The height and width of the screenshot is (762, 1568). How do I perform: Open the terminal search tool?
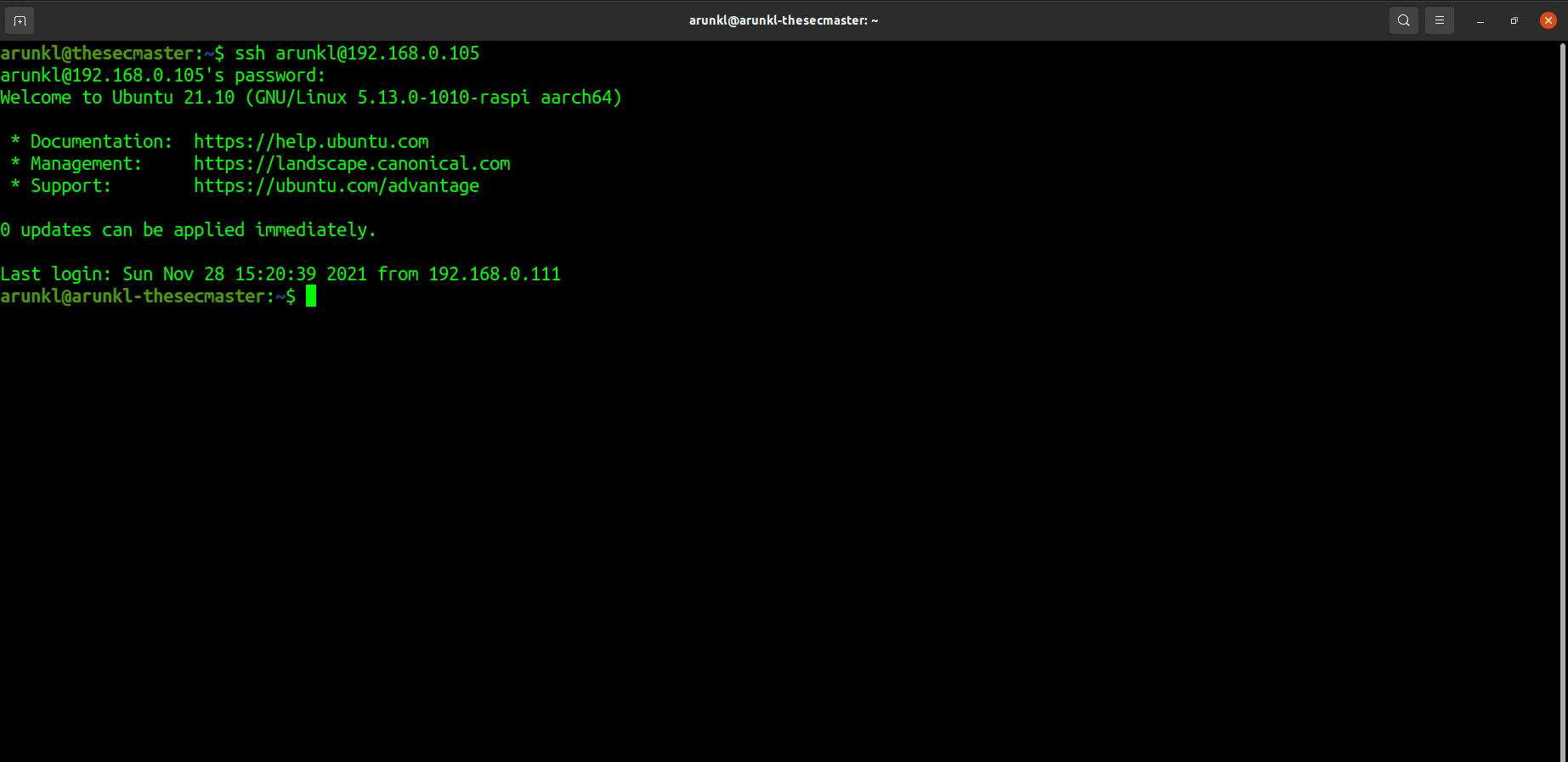click(x=1404, y=20)
